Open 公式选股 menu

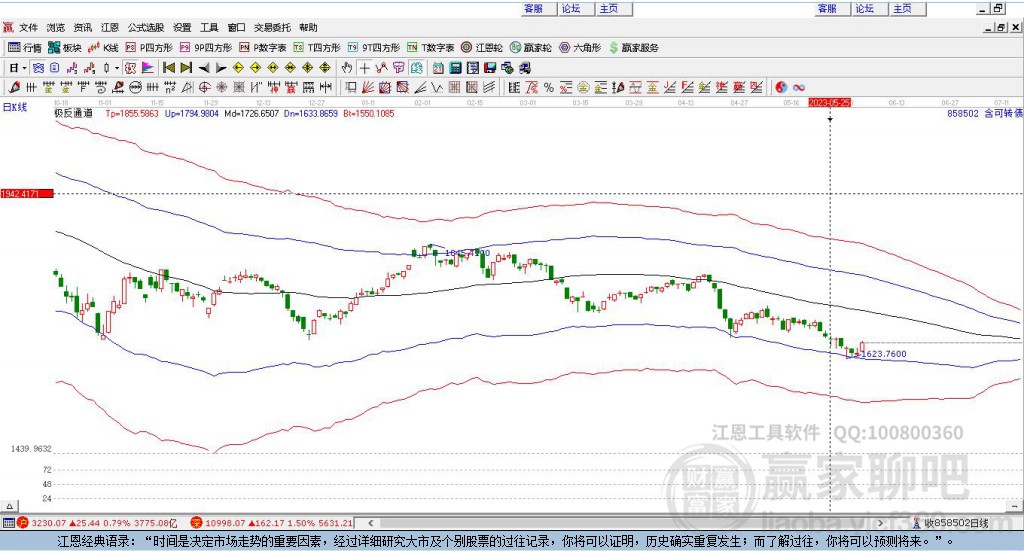(x=146, y=27)
